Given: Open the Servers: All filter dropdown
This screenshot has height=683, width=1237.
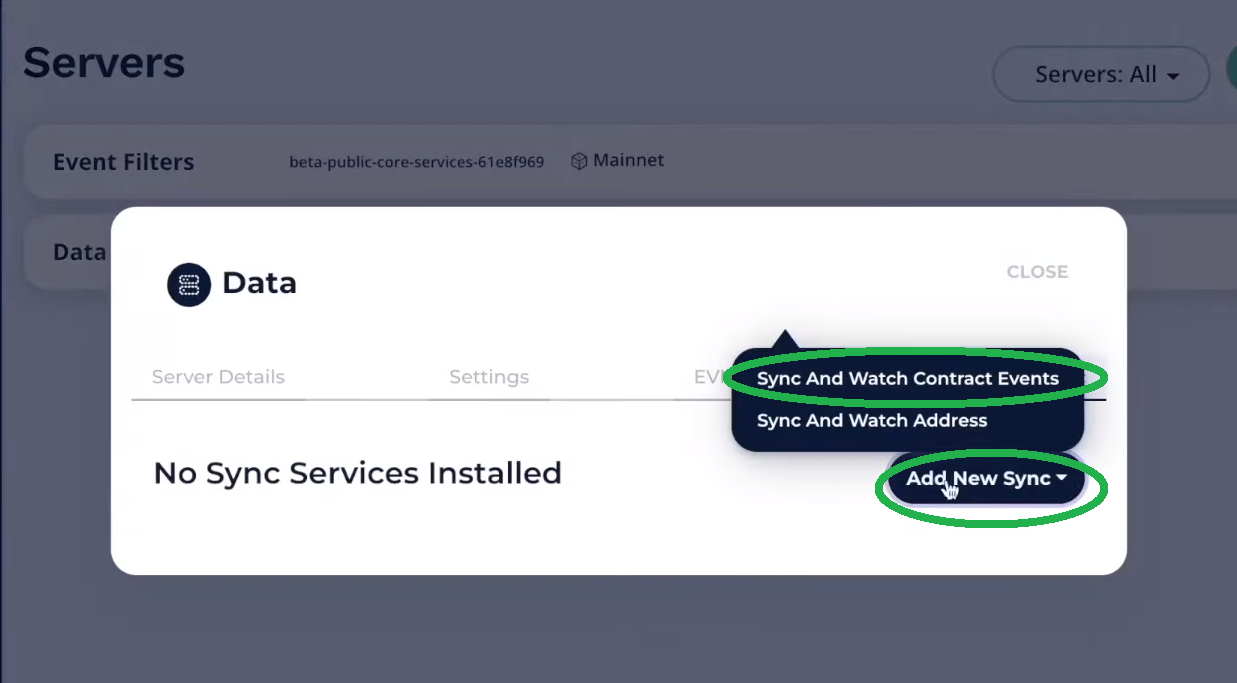Looking at the screenshot, I should point(1101,74).
